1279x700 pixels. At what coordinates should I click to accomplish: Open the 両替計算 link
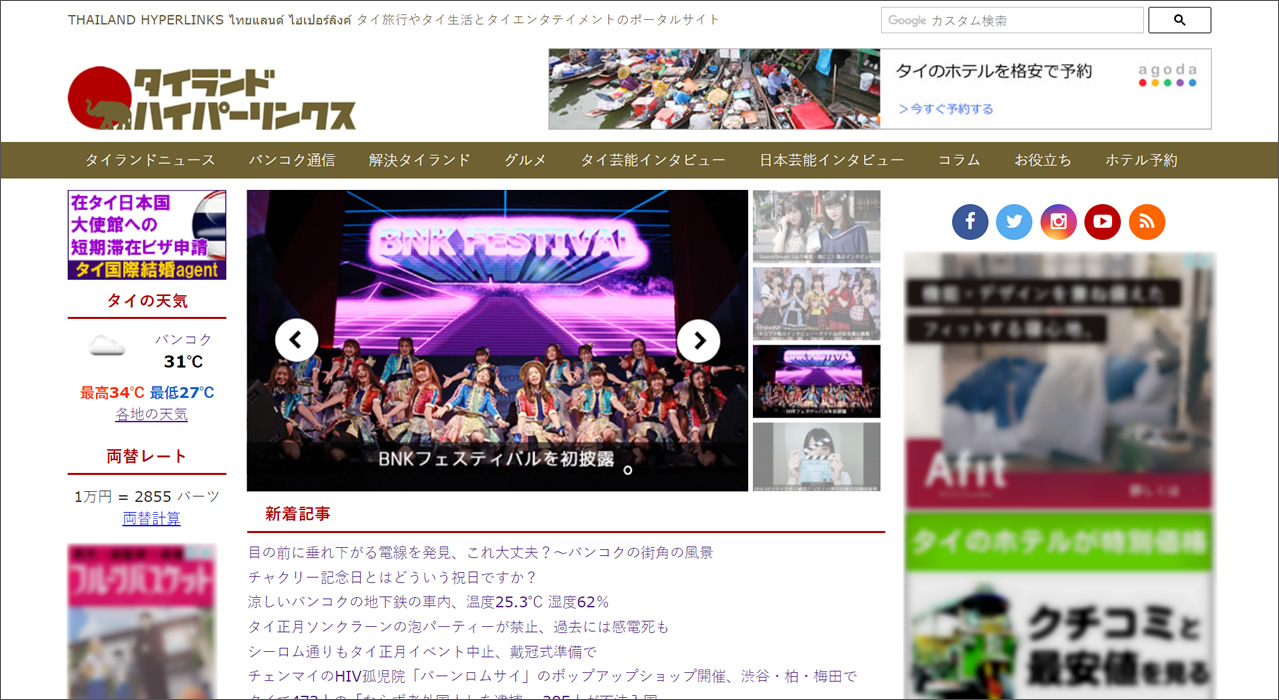(151, 518)
